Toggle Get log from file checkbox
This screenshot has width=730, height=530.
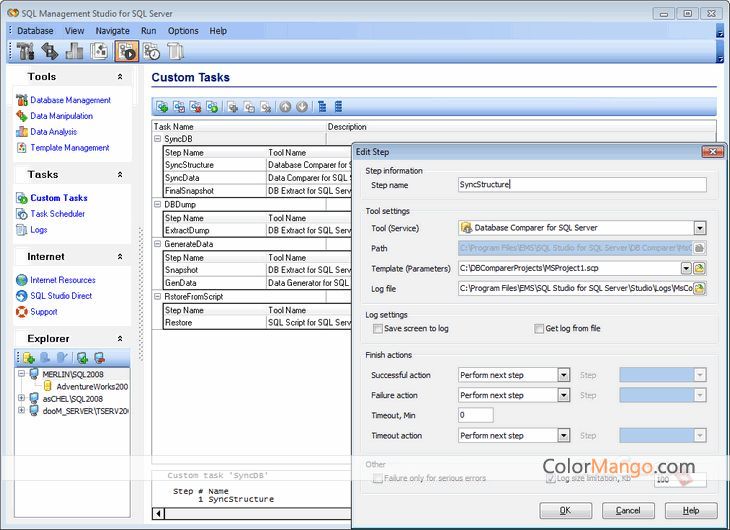pos(539,329)
